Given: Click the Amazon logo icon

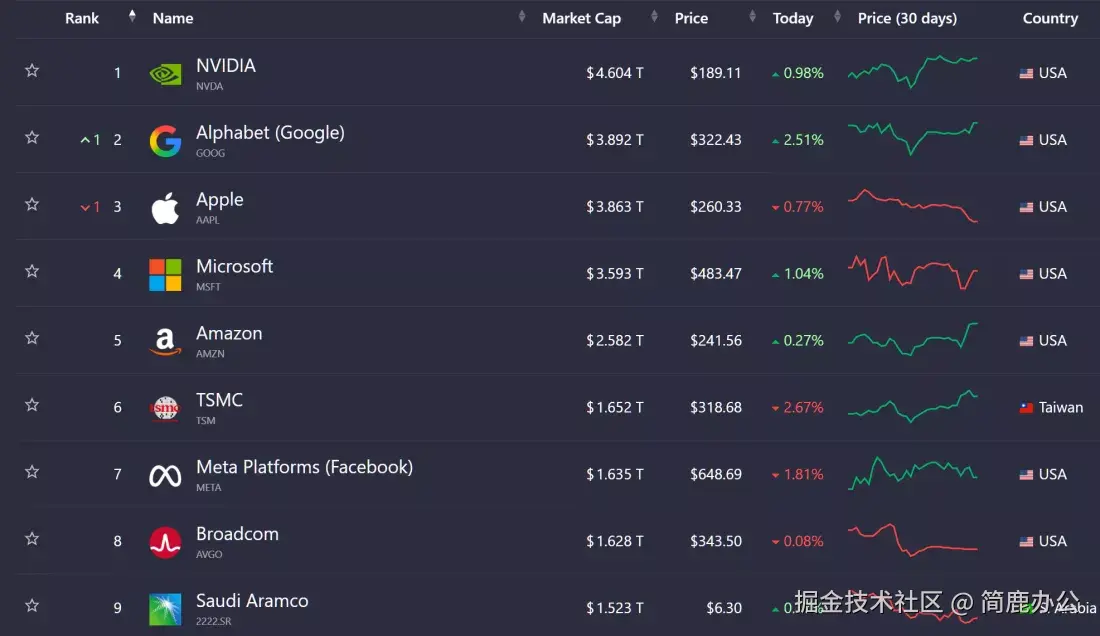Looking at the screenshot, I should point(165,342).
